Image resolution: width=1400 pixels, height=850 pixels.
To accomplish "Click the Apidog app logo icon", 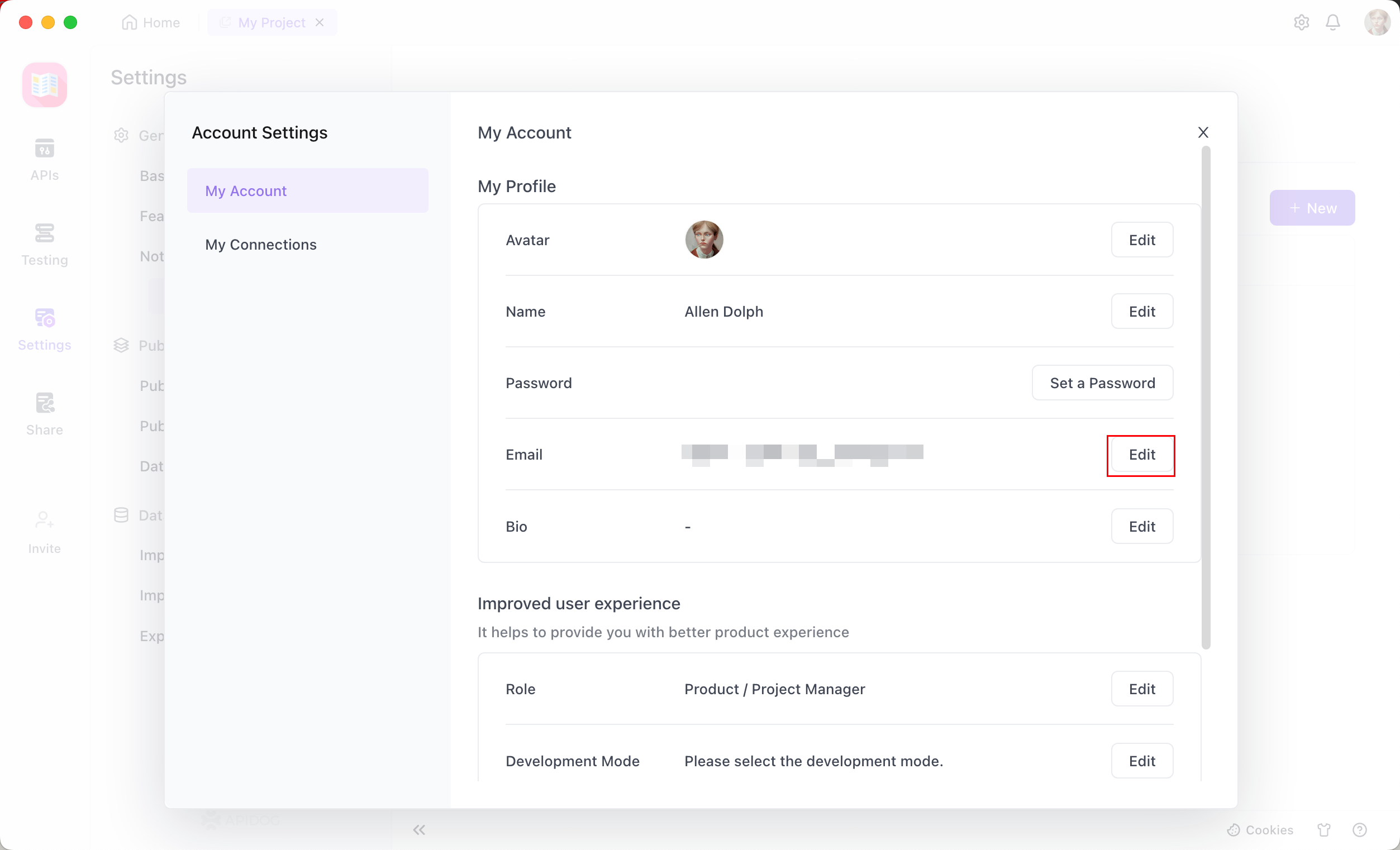I will pos(44,85).
